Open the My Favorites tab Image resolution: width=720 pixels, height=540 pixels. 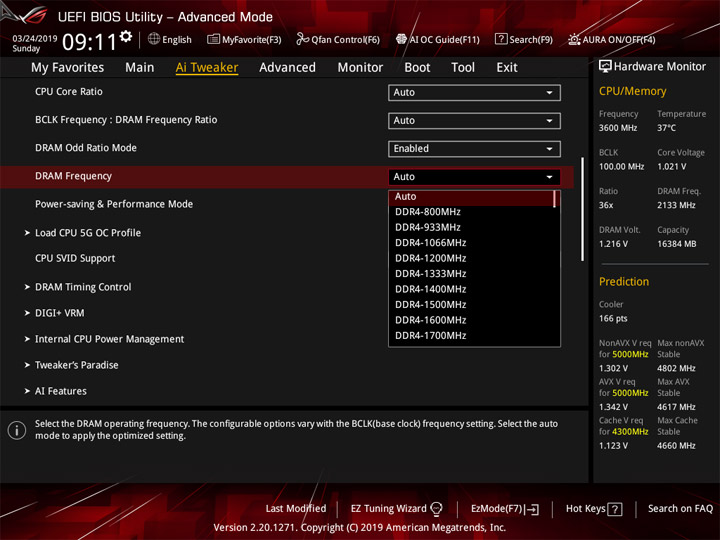(x=68, y=68)
